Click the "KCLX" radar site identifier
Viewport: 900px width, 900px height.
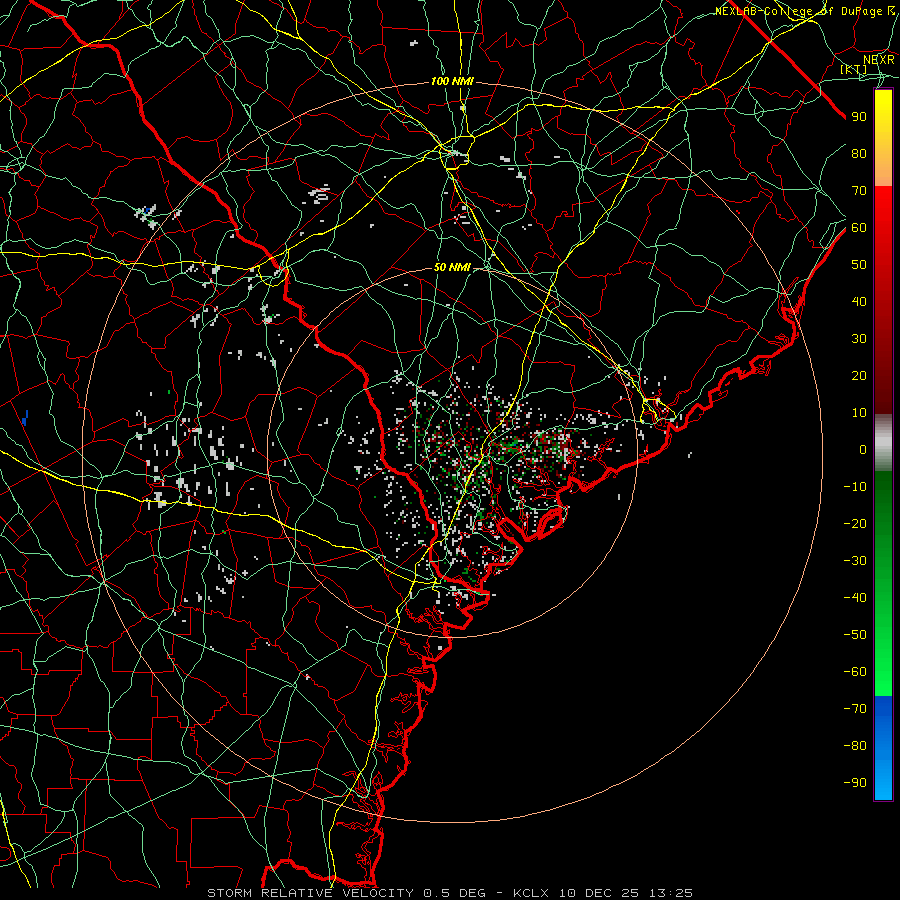tap(531, 893)
